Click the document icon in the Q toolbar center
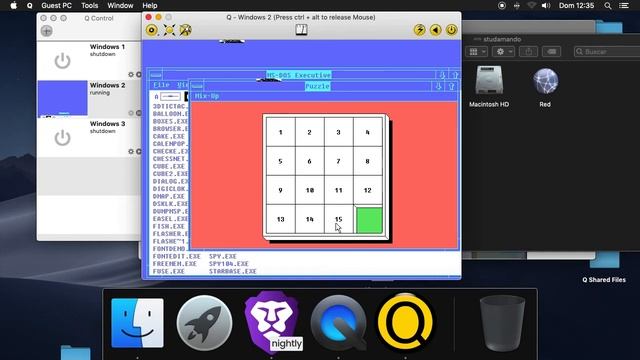The height and width of the screenshot is (360, 640). pyautogui.click(x=301, y=30)
